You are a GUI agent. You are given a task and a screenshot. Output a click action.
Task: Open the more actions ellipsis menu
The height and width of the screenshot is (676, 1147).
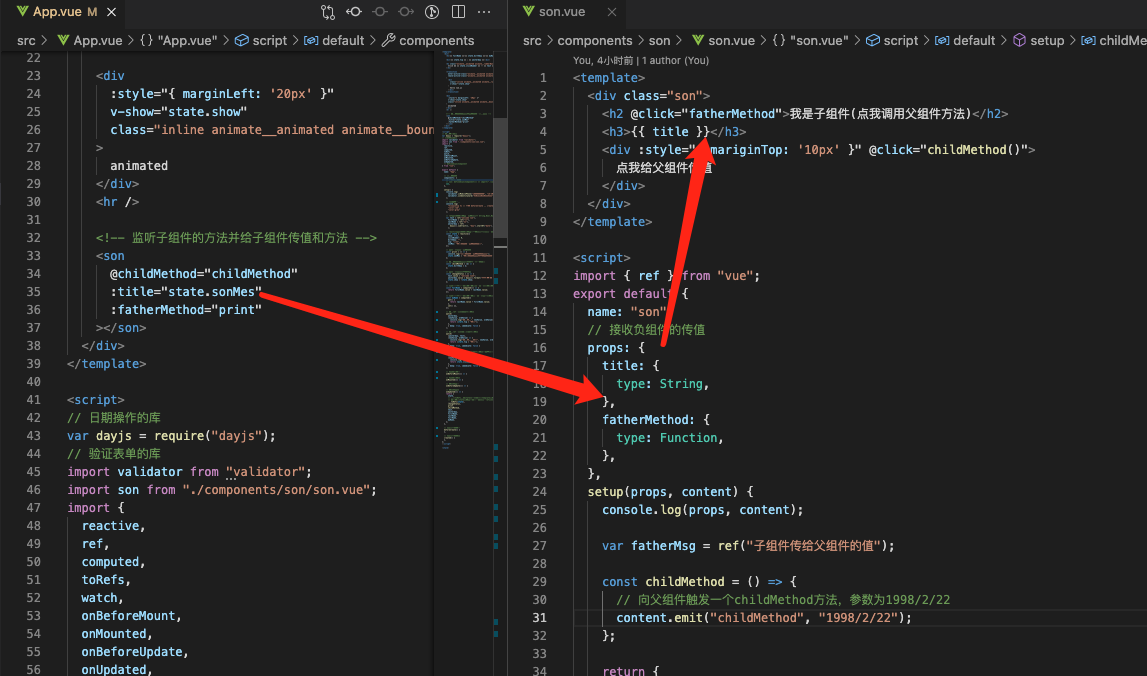tap(484, 12)
